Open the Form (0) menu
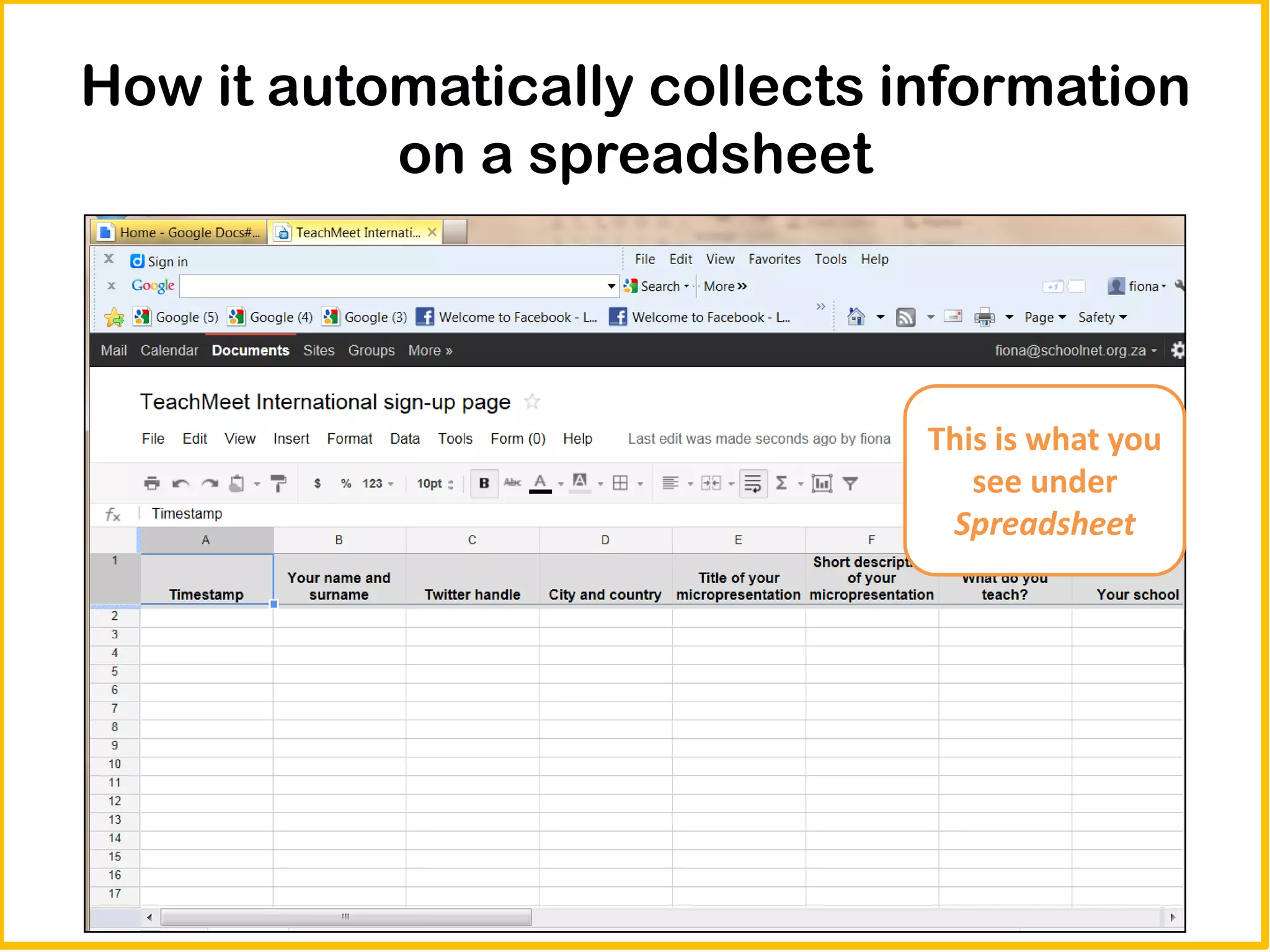 coord(518,439)
